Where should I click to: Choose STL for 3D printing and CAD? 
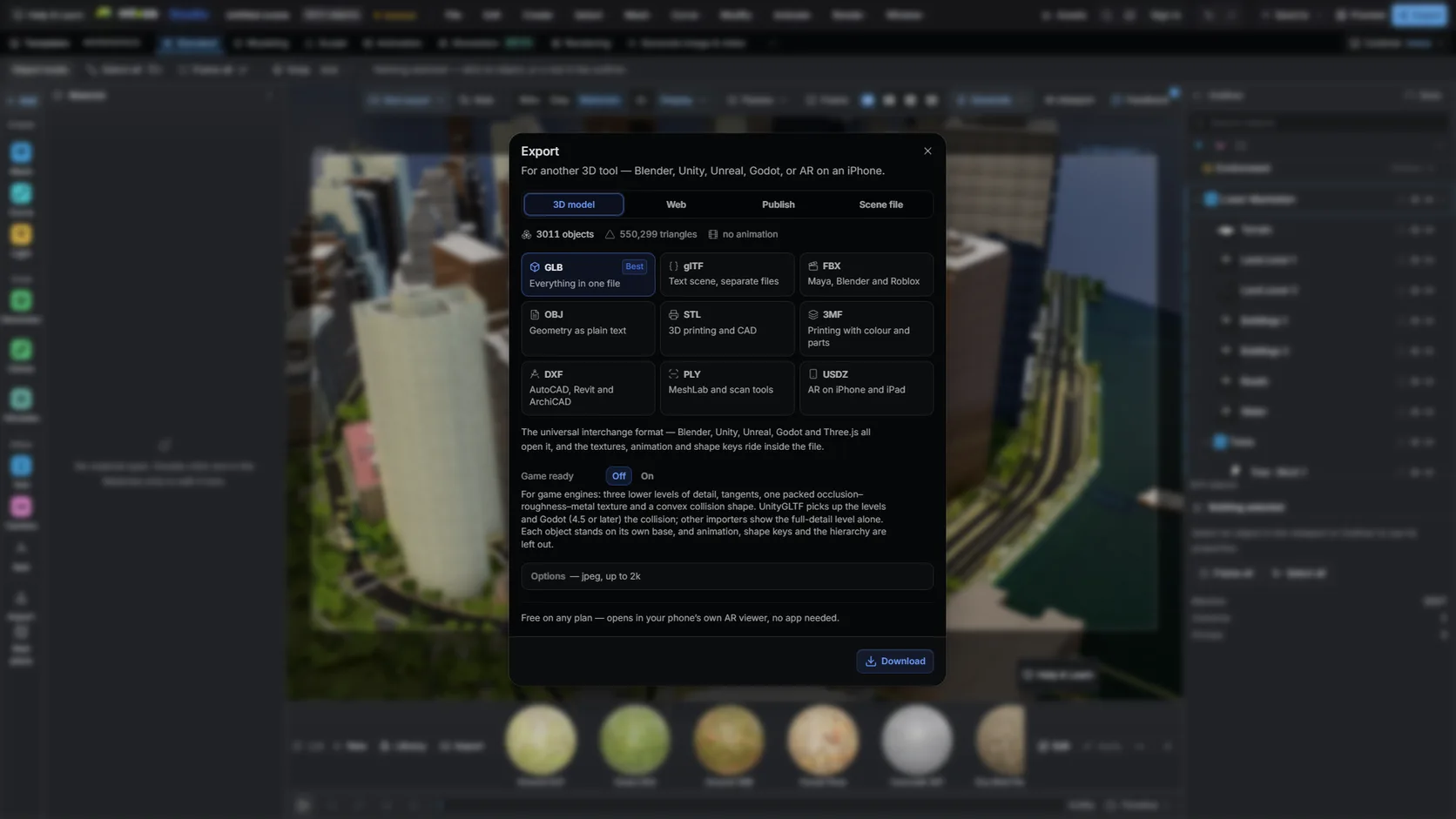tap(727, 328)
